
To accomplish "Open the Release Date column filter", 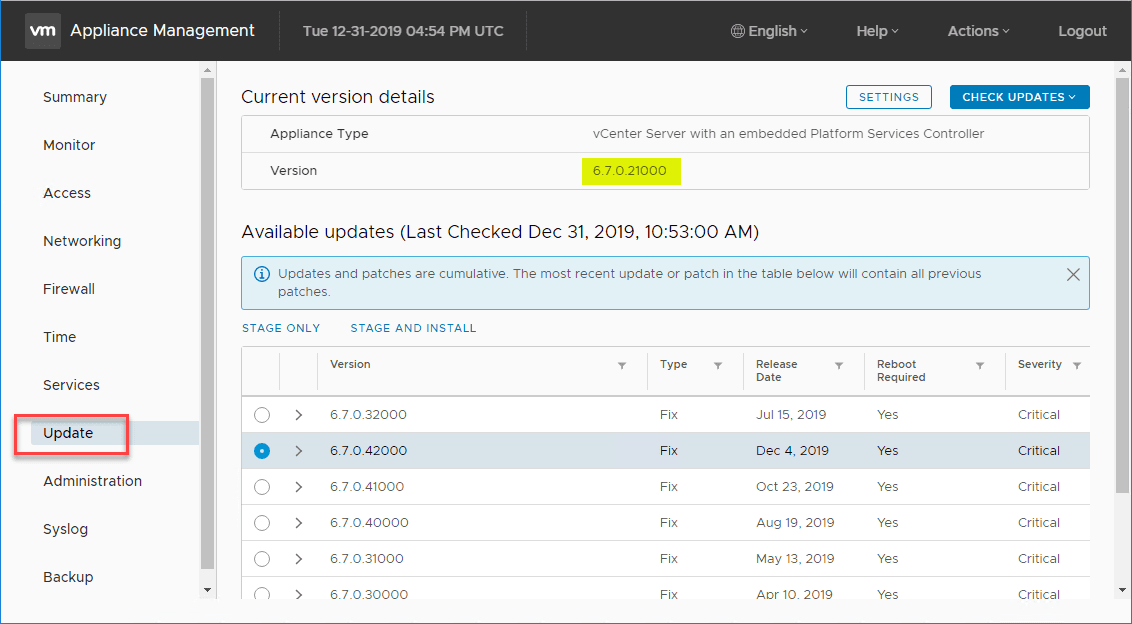I will pyautogui.click(x=839, y=366).
